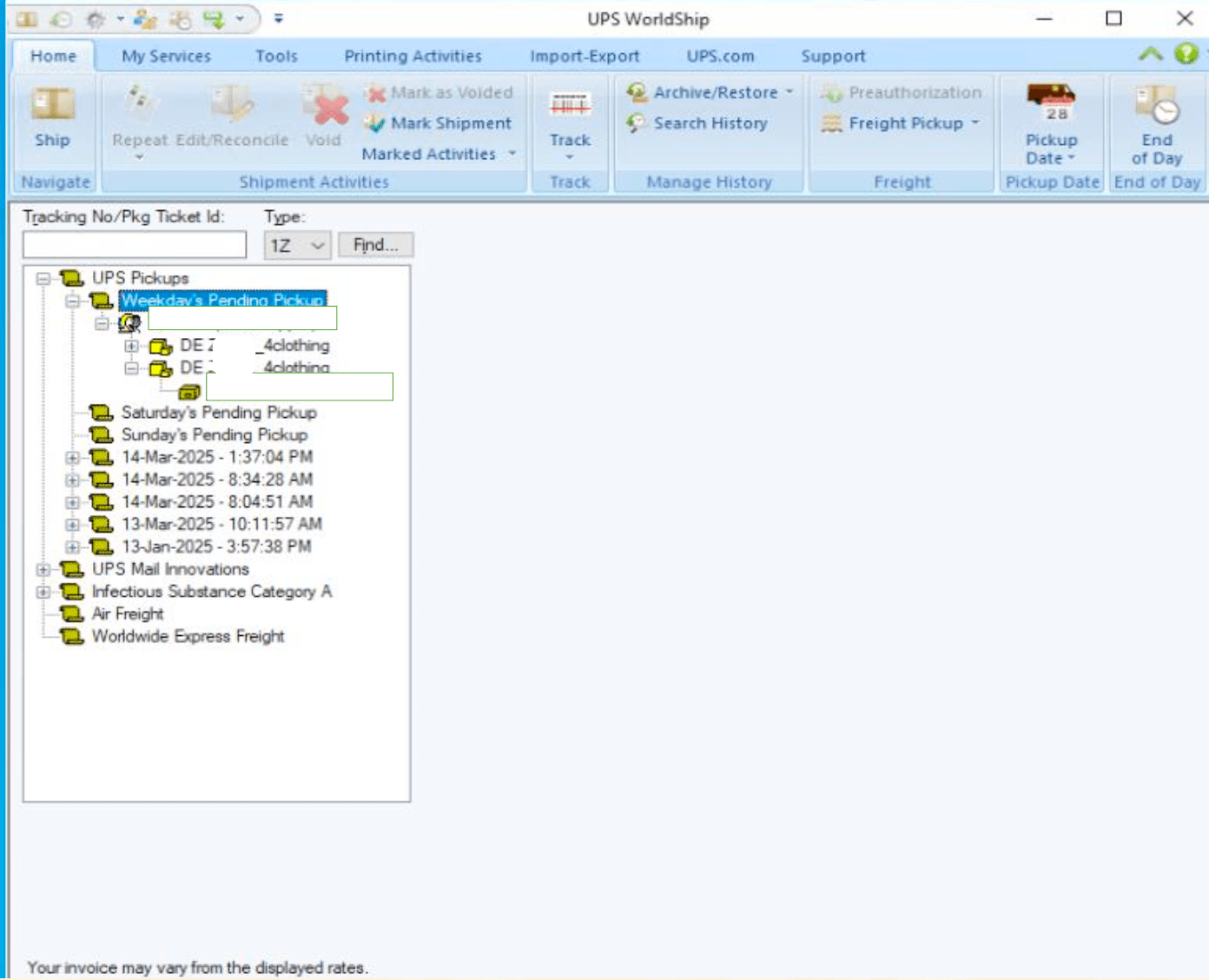
Task: Select Weekday's Pending Pickup tree item
Action: (222, 300)
